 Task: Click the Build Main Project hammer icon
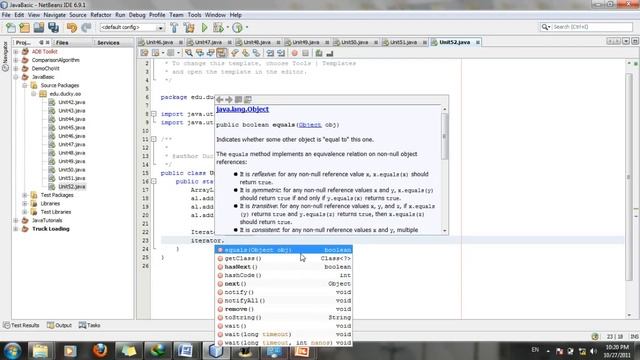tap(174, 27)
